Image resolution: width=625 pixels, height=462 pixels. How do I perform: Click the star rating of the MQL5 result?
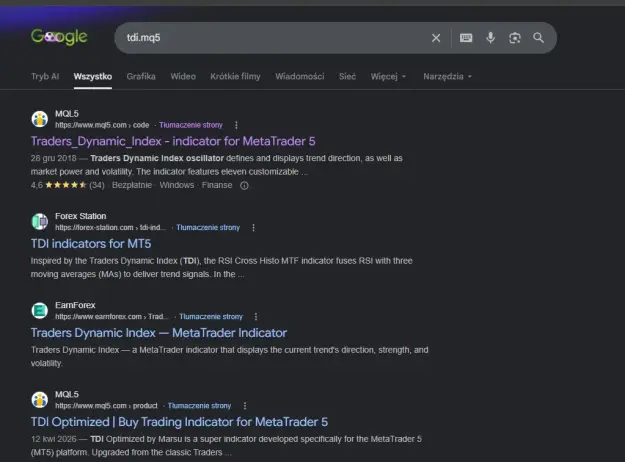point(66,185)
